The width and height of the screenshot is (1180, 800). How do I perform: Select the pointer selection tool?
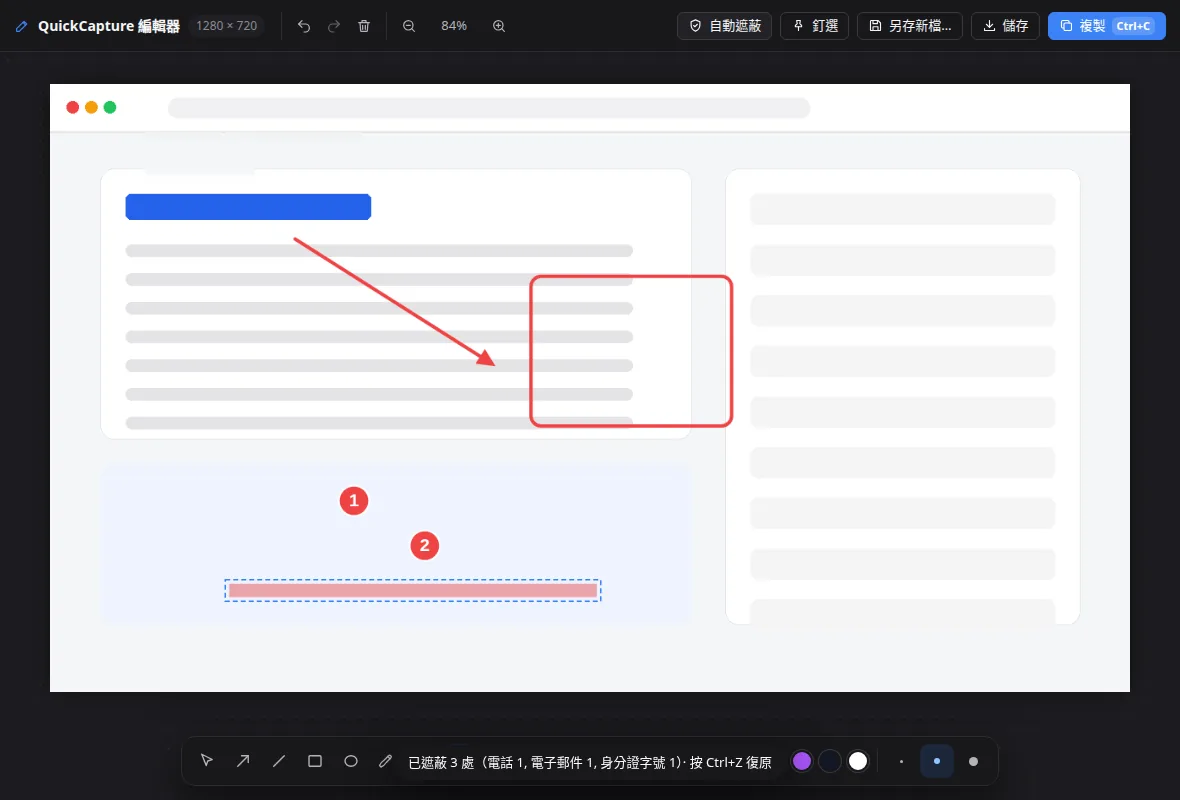[x=207, y=761]
